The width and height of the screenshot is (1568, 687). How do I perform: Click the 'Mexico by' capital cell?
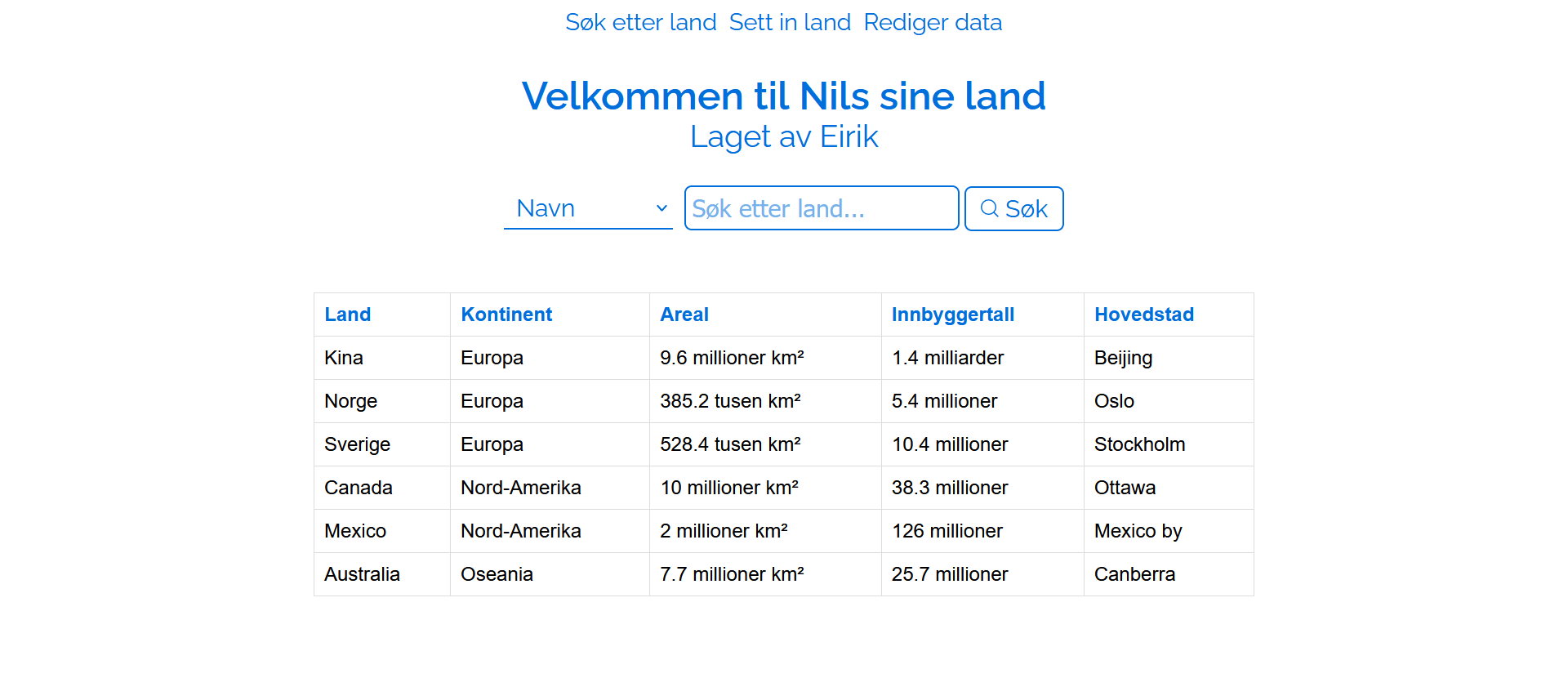[1138, 531]
